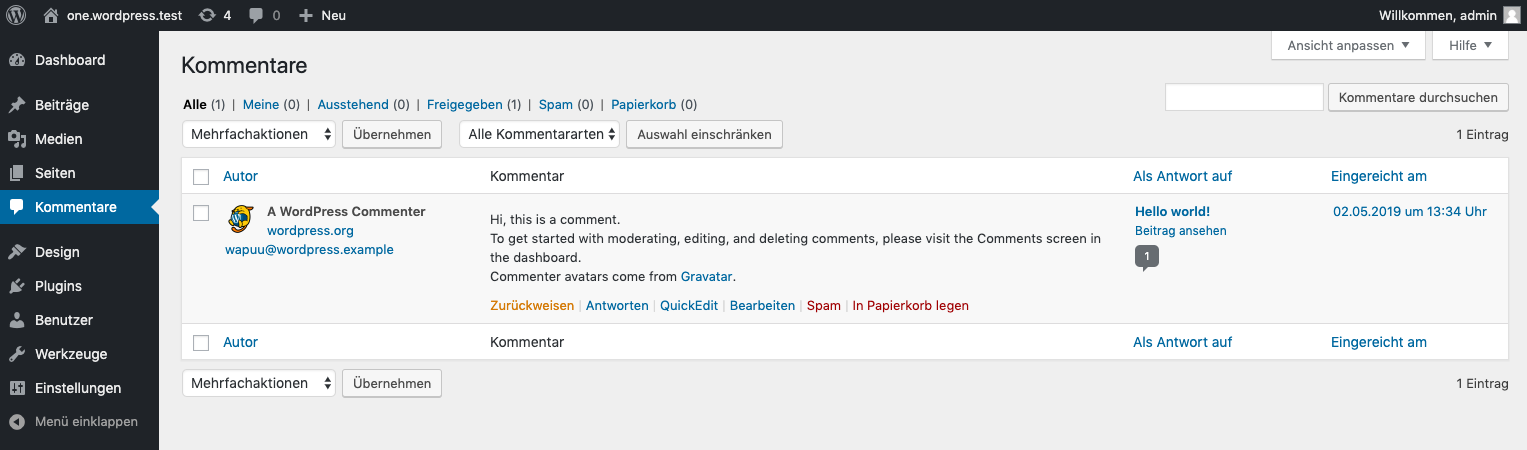
Task: Tick the select-all checkbox in header row
Action: pos(201,177)
